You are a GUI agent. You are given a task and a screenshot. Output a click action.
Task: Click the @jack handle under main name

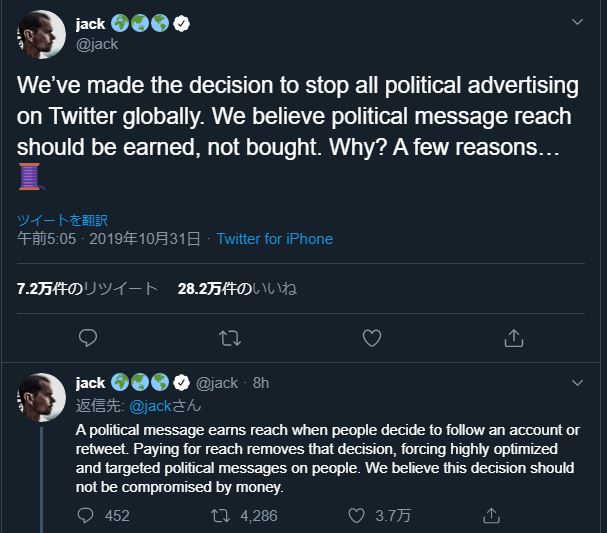(97, 44)
